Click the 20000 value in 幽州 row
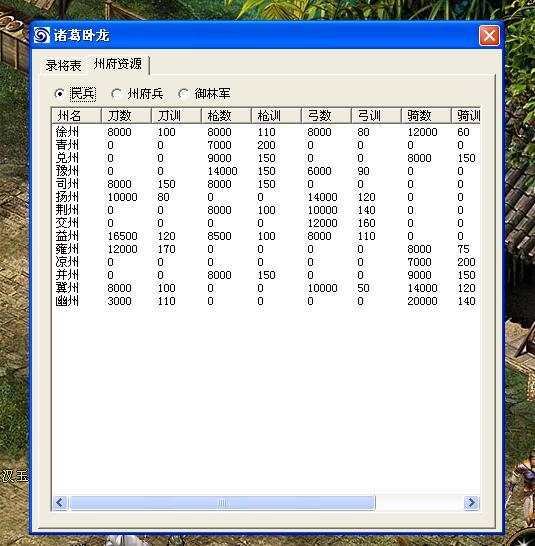 [x=422, y=301]
